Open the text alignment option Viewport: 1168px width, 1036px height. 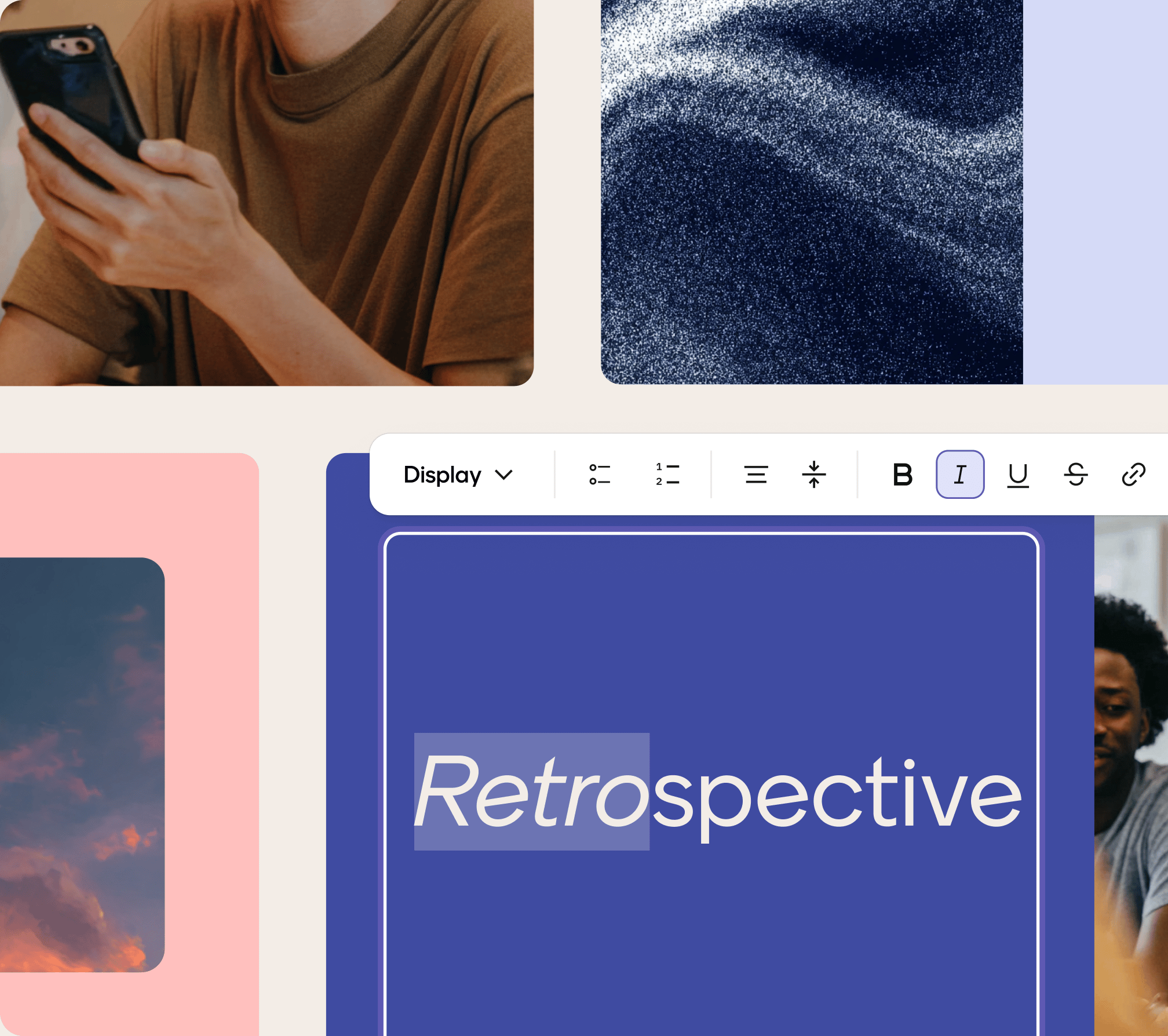(x=757, y=475)
